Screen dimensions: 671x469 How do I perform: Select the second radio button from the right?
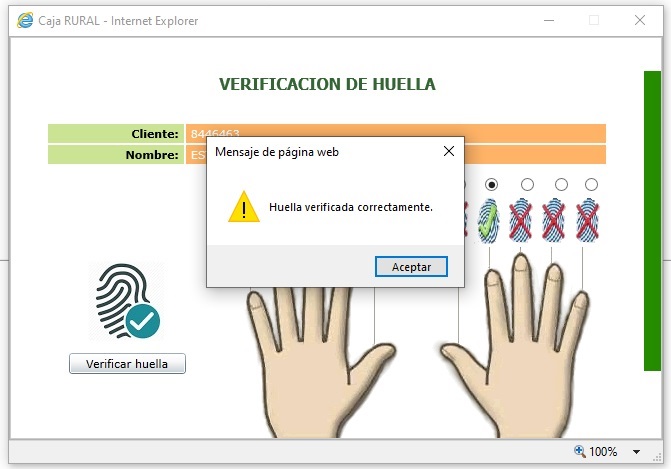tap(561, 184)
